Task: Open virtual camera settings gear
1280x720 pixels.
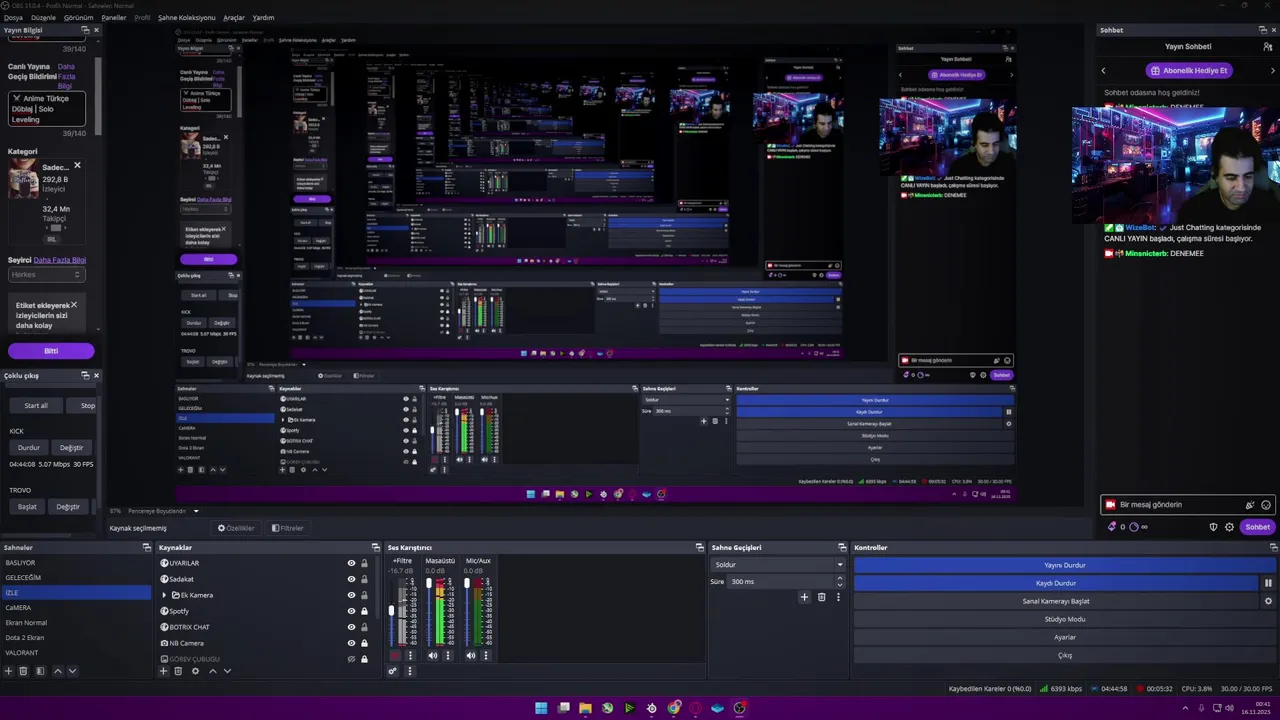Action: [1268, 601]
